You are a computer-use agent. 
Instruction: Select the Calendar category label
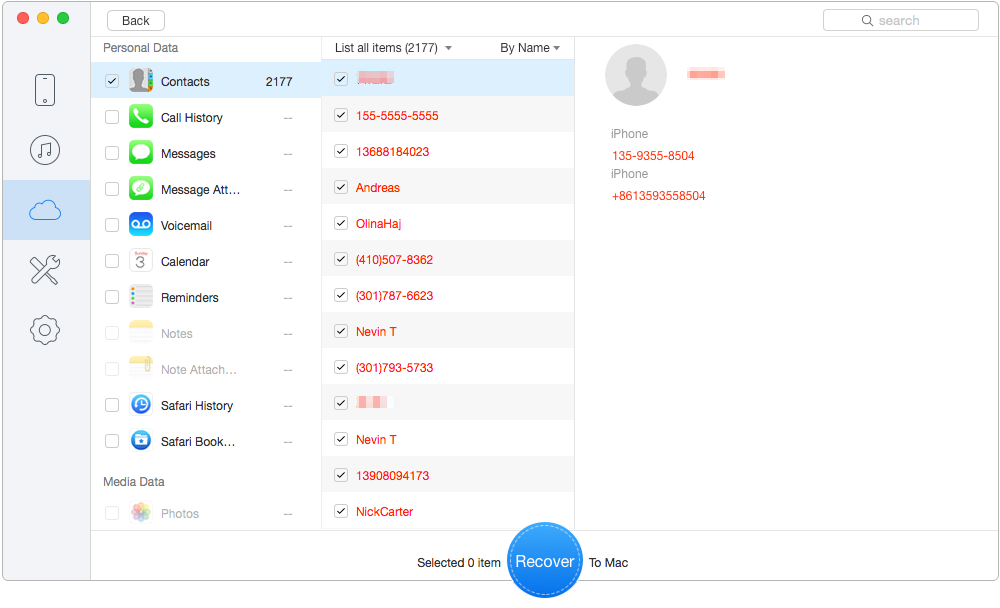pyautogui.click(x=185, y=262)
